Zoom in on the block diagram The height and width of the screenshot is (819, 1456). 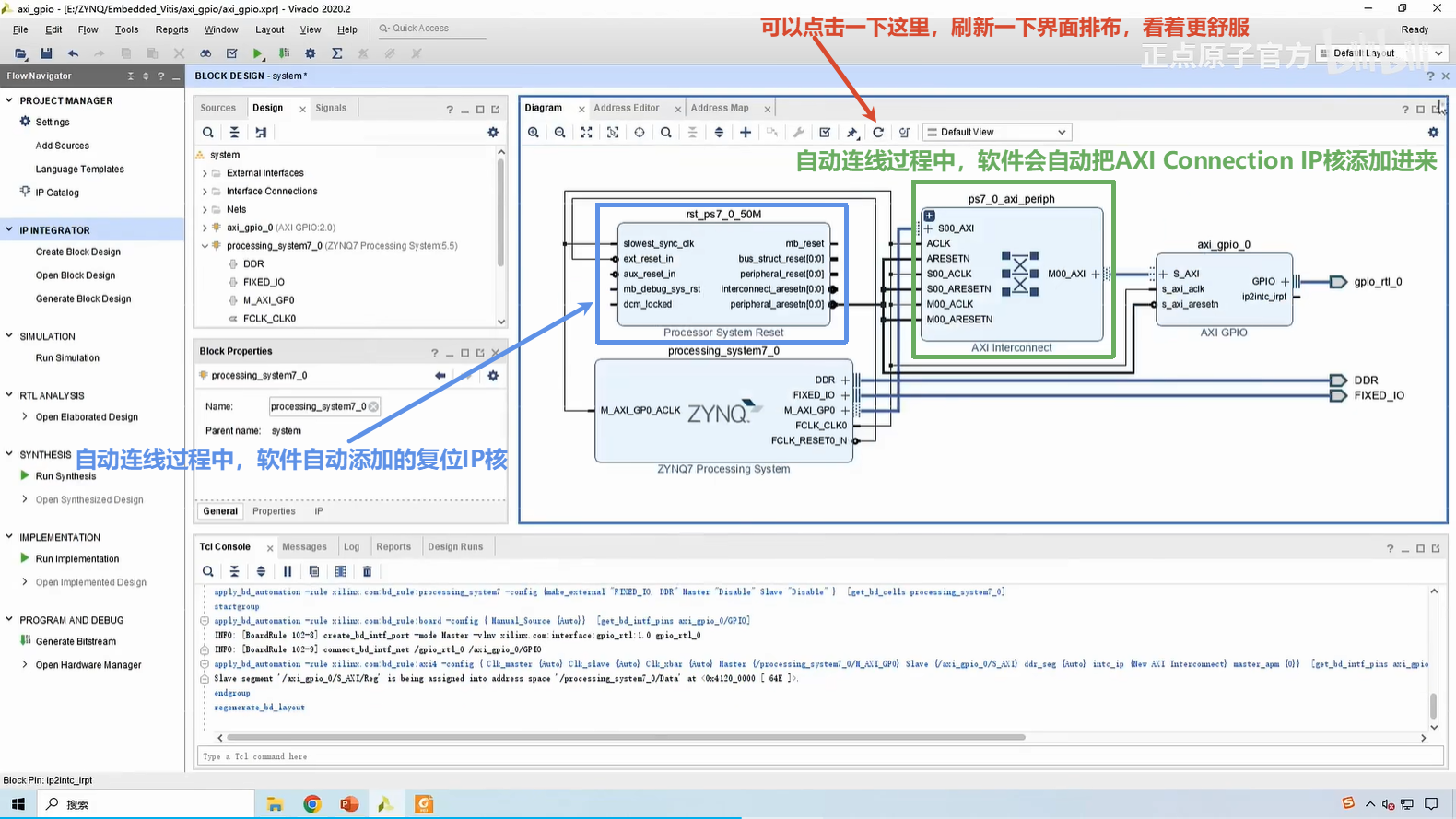click(534, 133)
